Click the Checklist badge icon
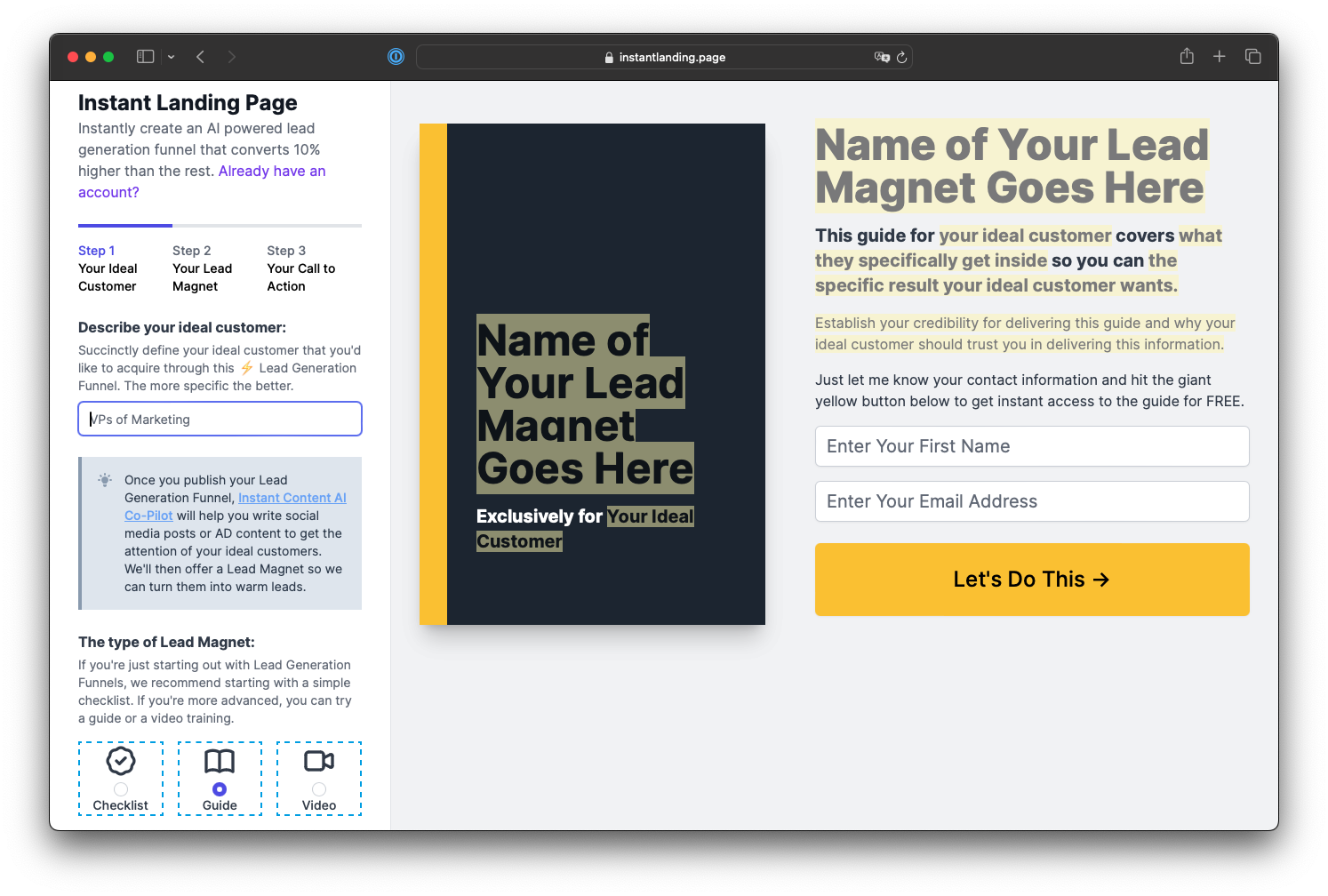 [121, 761]
